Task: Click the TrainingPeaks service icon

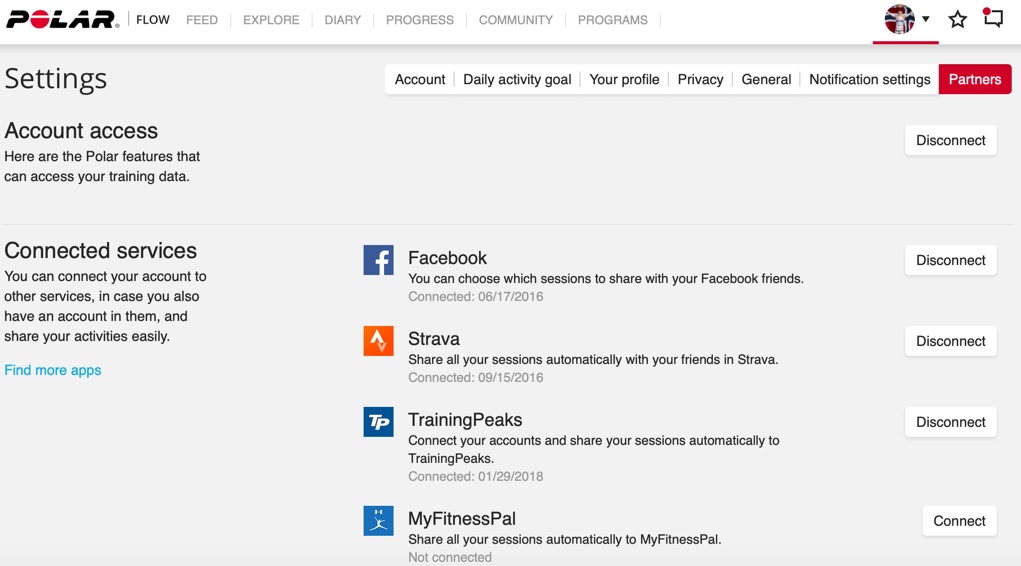Action: coord(378,422)
